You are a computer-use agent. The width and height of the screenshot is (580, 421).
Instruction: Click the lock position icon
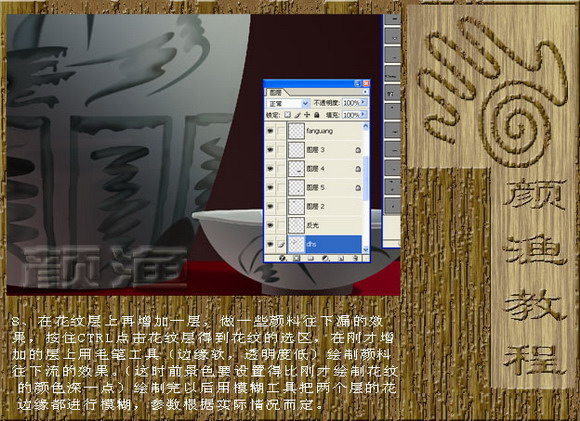307,115
